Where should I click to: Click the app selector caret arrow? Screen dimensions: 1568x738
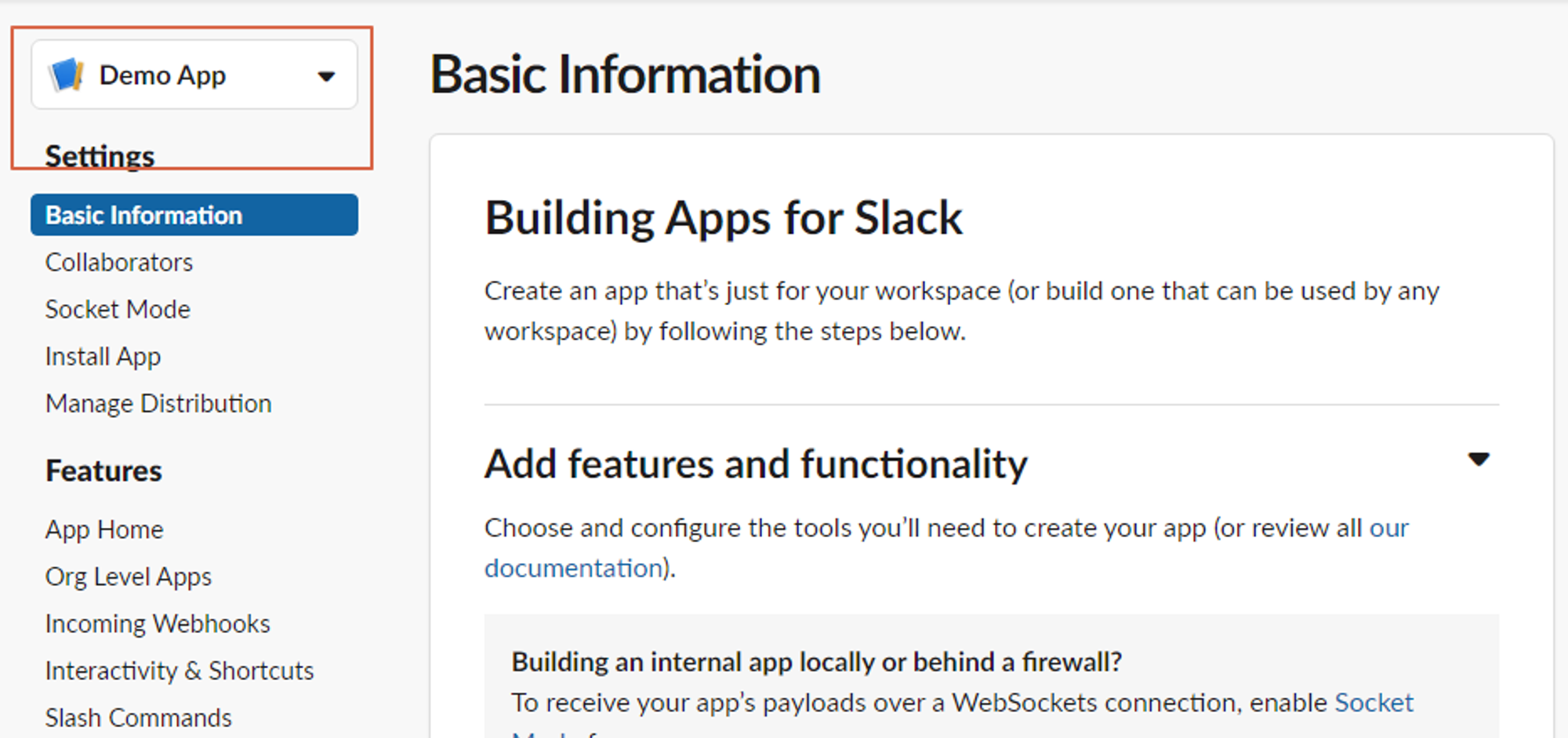326,76
